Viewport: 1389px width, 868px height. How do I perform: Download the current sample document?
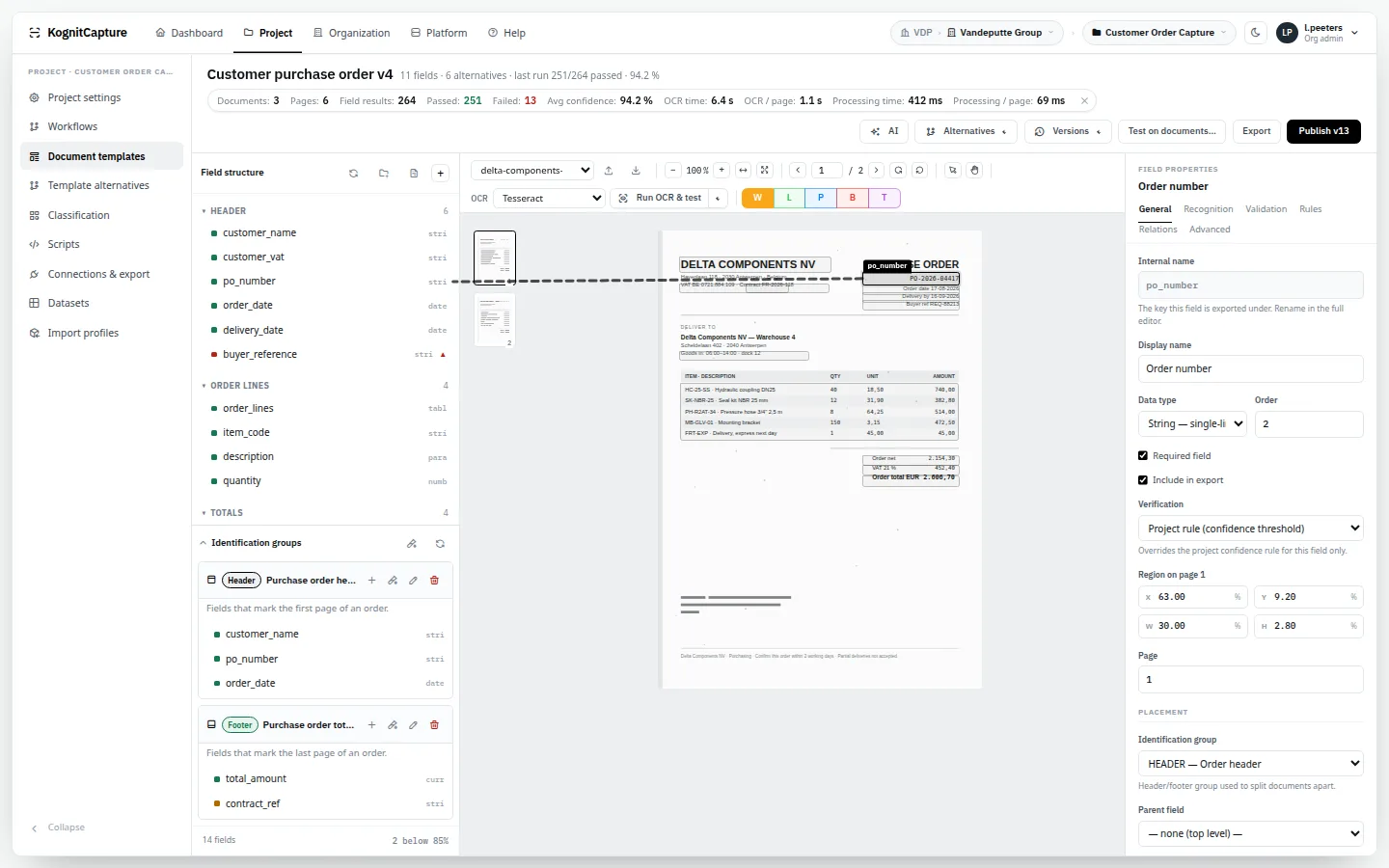636,171
